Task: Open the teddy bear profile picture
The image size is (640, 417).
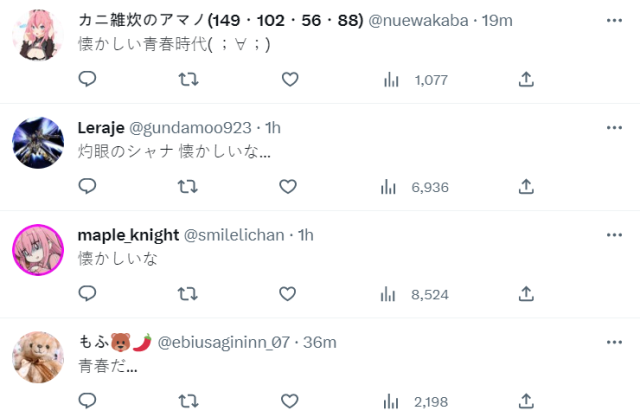Action: [38, 357]
